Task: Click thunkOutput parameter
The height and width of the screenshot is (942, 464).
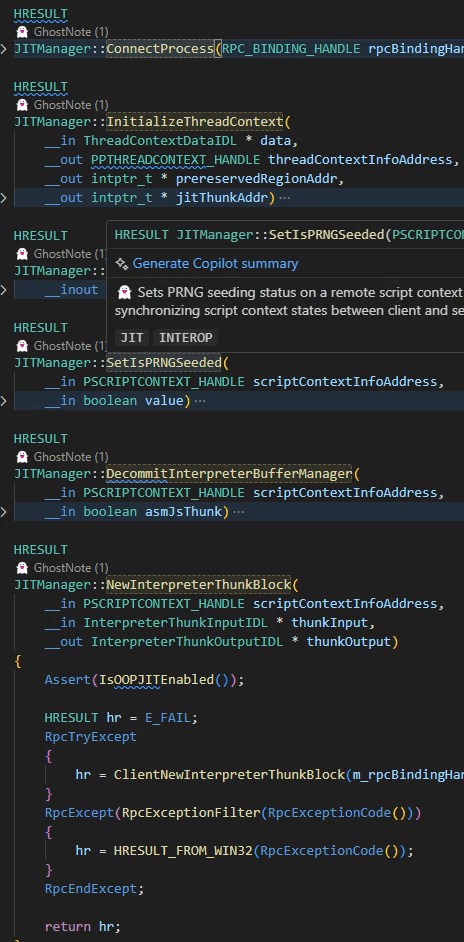Action: point(349,642)
